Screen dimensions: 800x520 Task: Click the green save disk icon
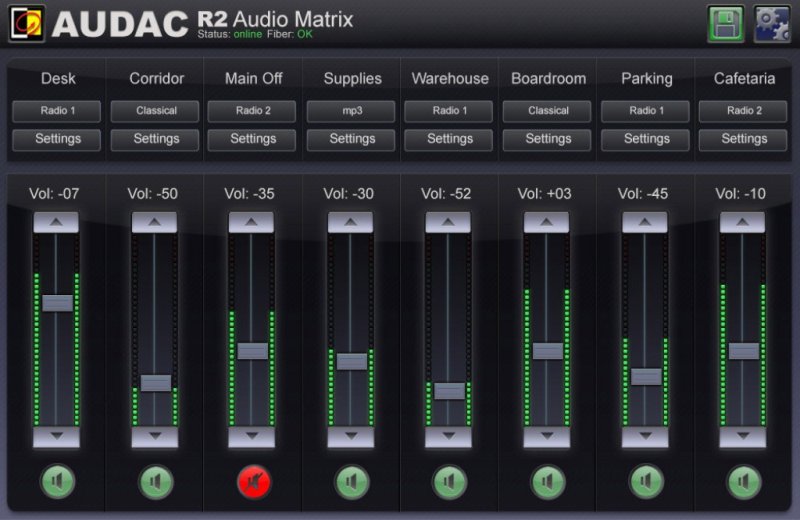[725, 23]
